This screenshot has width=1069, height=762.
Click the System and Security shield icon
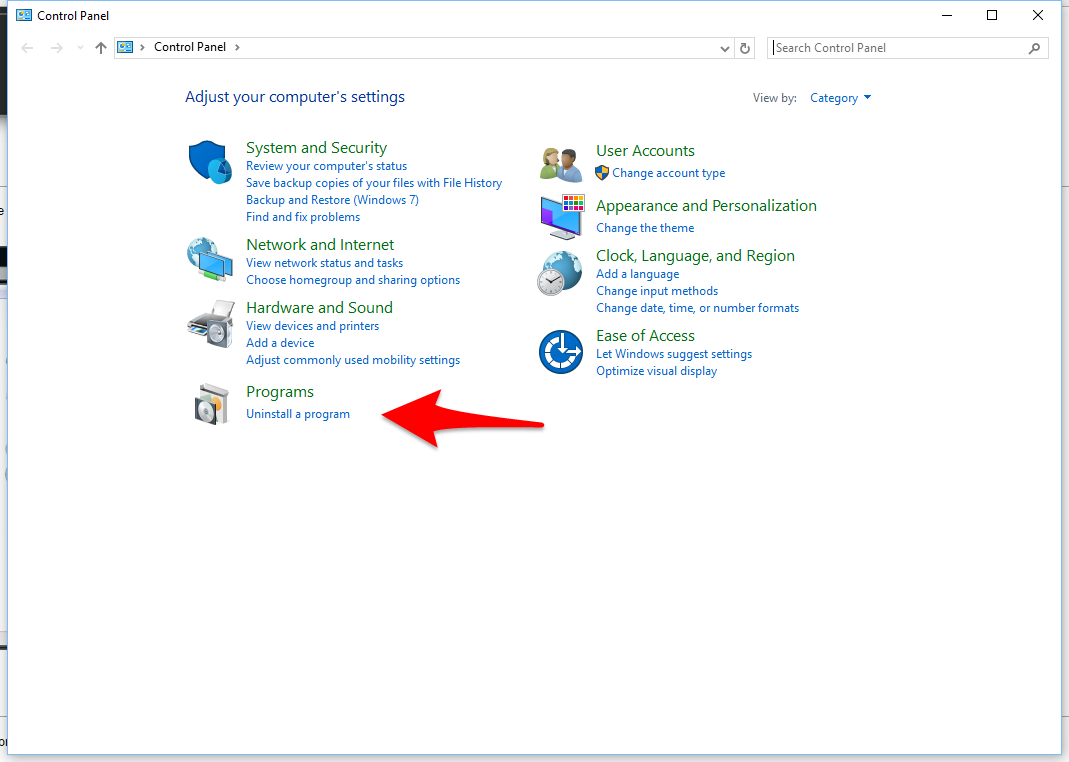pos(210,162)
